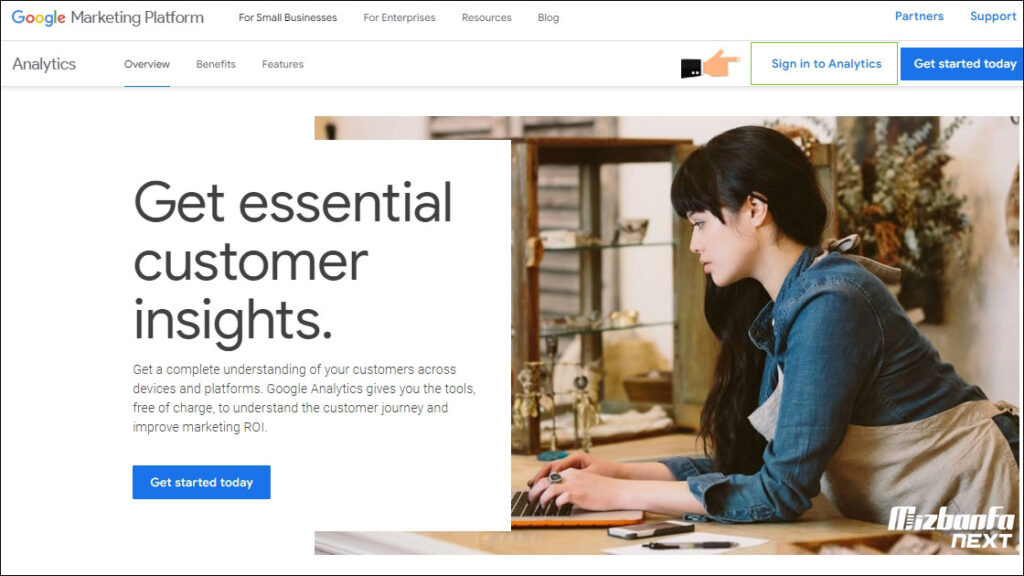Click the Sign in to Analytics button

pyautogui.click(x=824, y=63)
